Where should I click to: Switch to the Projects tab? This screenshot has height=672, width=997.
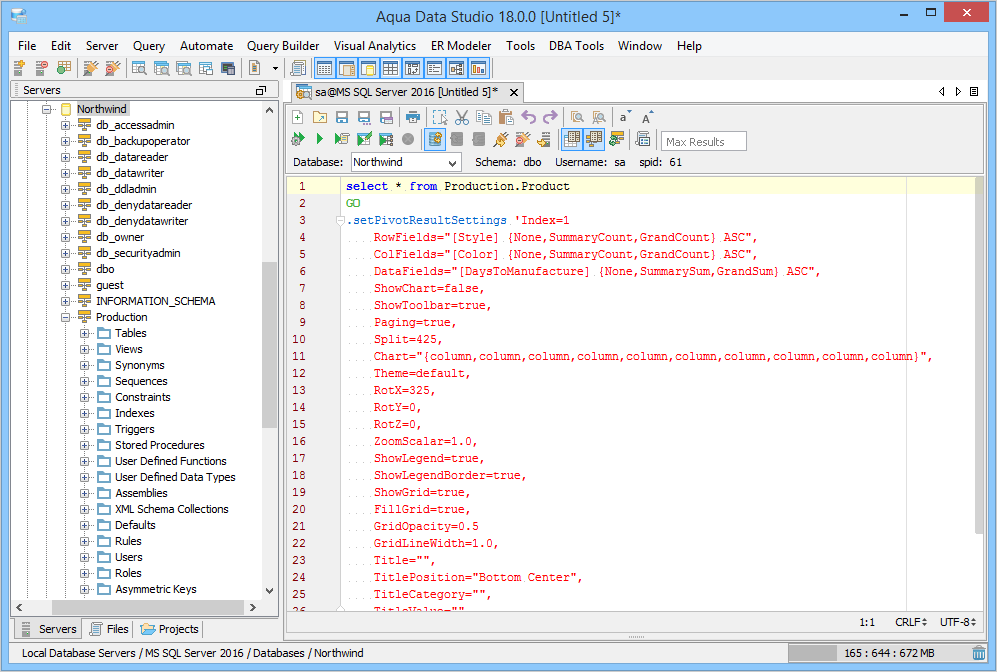(x=170, y=629)
